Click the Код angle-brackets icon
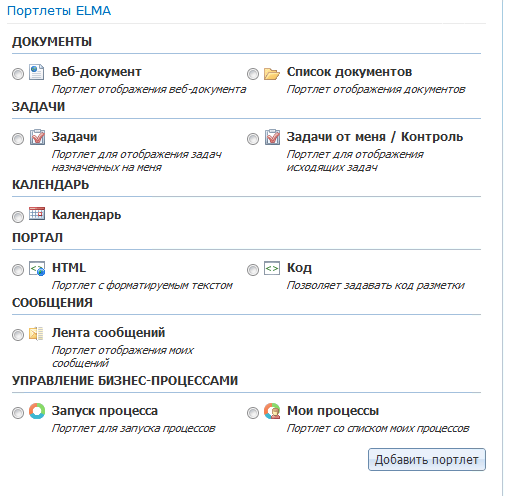 click(272, 268)
